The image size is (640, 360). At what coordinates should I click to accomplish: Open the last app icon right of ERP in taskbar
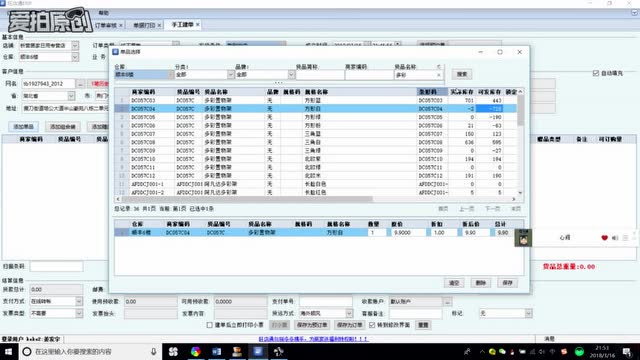(279, 351)
